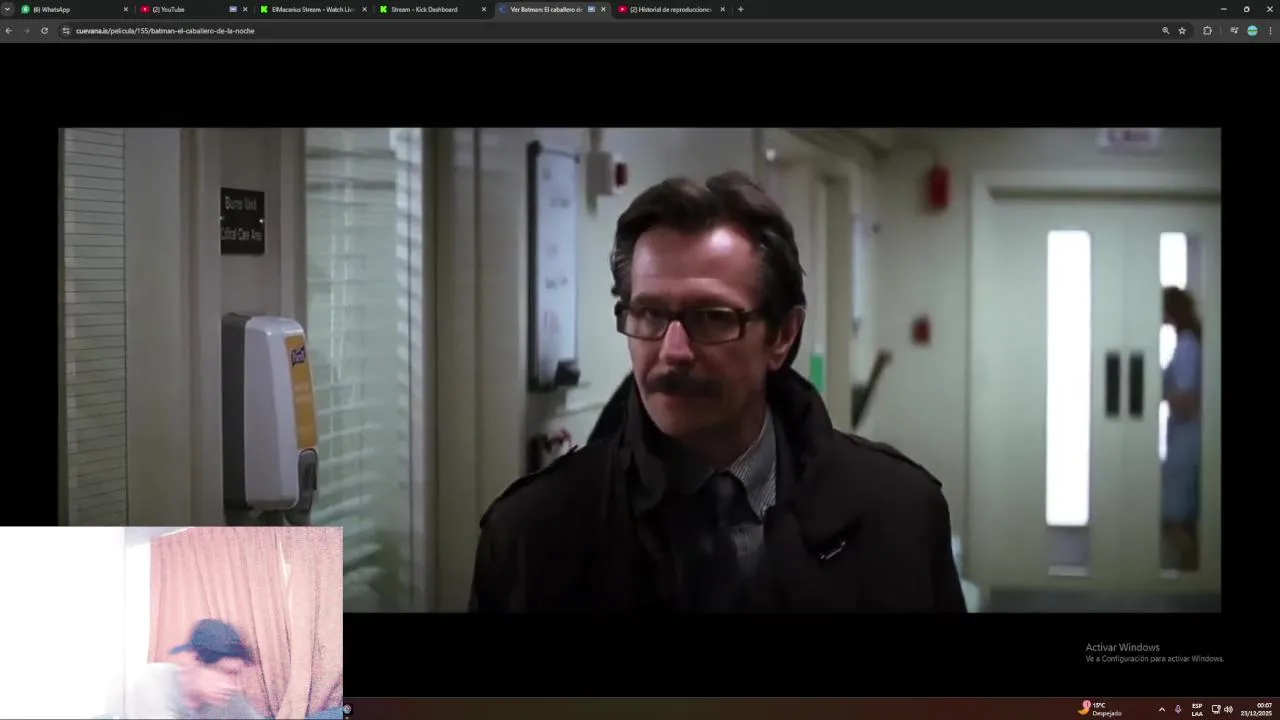Image resolution: width=1280 pixels, height=720 pixels.
Task: Go back to previous page
Action: coord(8,31)
